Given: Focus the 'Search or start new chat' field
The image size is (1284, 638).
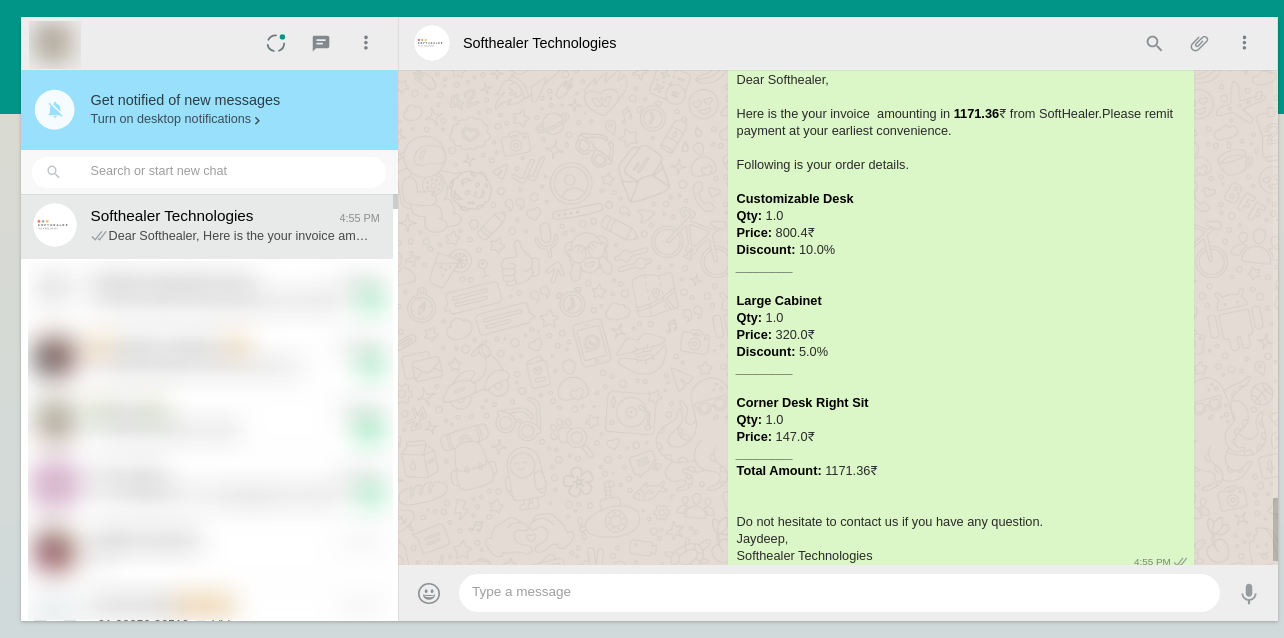Looking at the screenshot, I should 209,172.
